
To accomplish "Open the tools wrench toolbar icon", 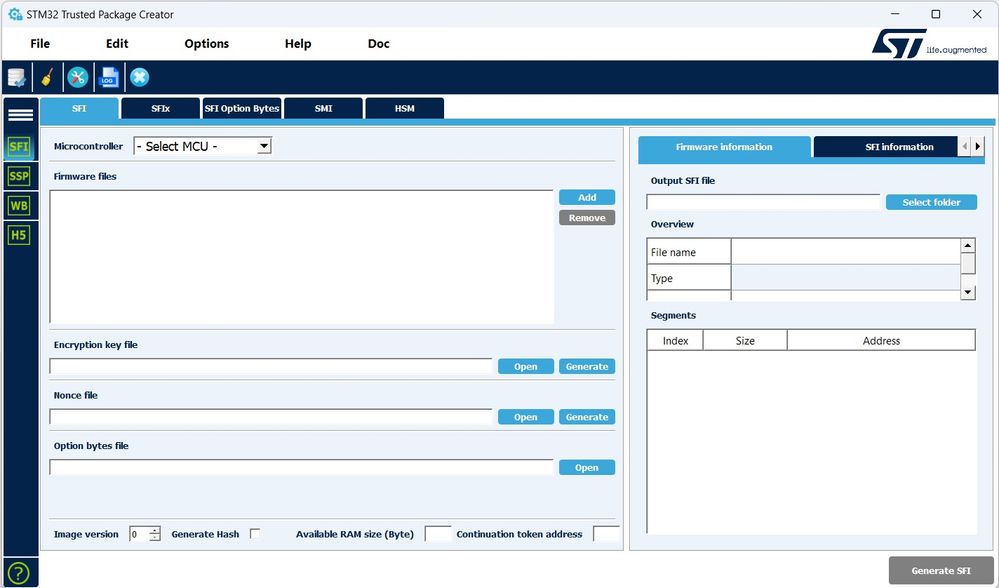I will [78, 78].
